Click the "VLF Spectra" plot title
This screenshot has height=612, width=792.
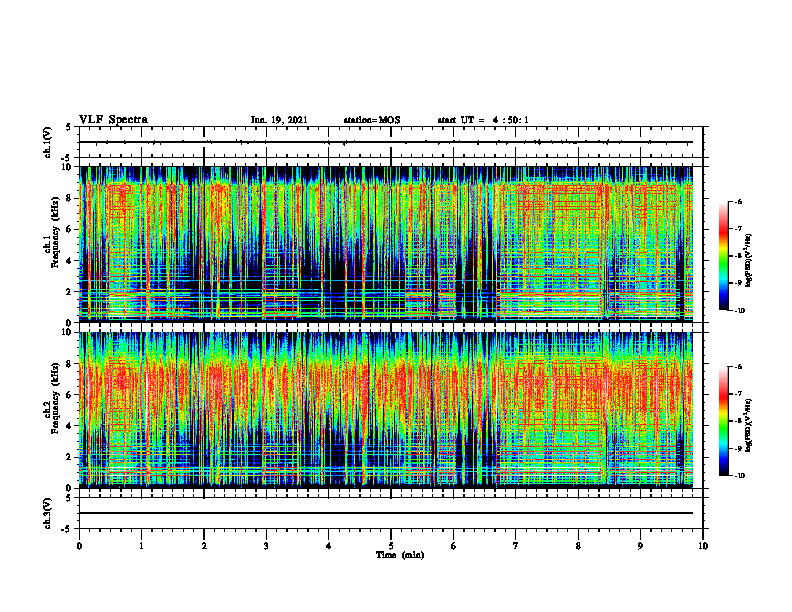pyautogui.click(x=113, y=120)
